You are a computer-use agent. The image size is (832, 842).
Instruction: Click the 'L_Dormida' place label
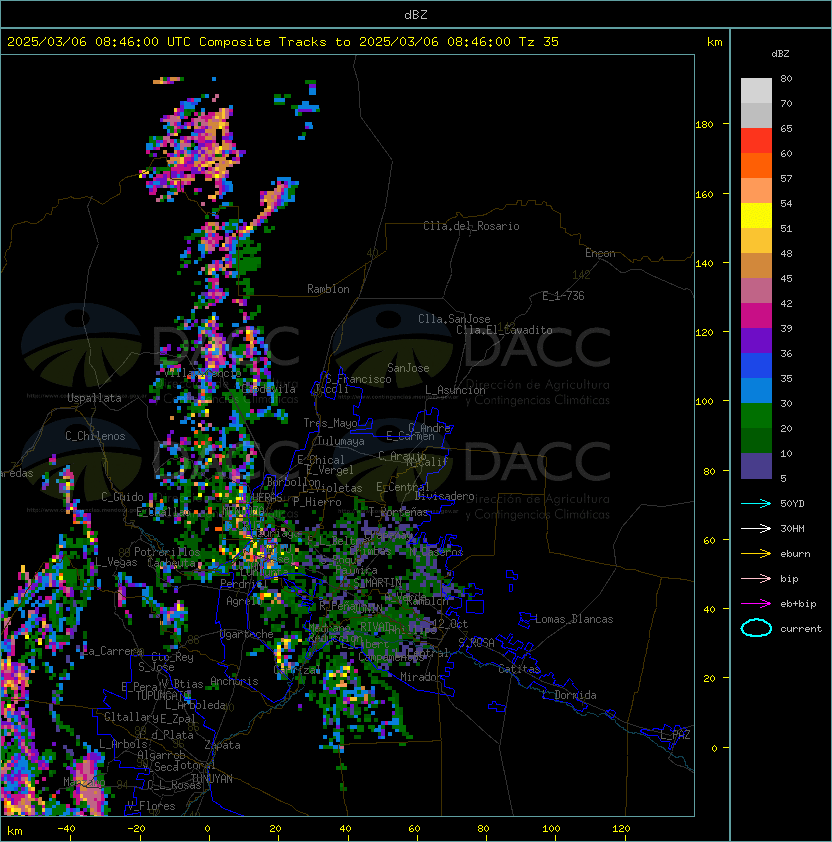click(569, 695)
